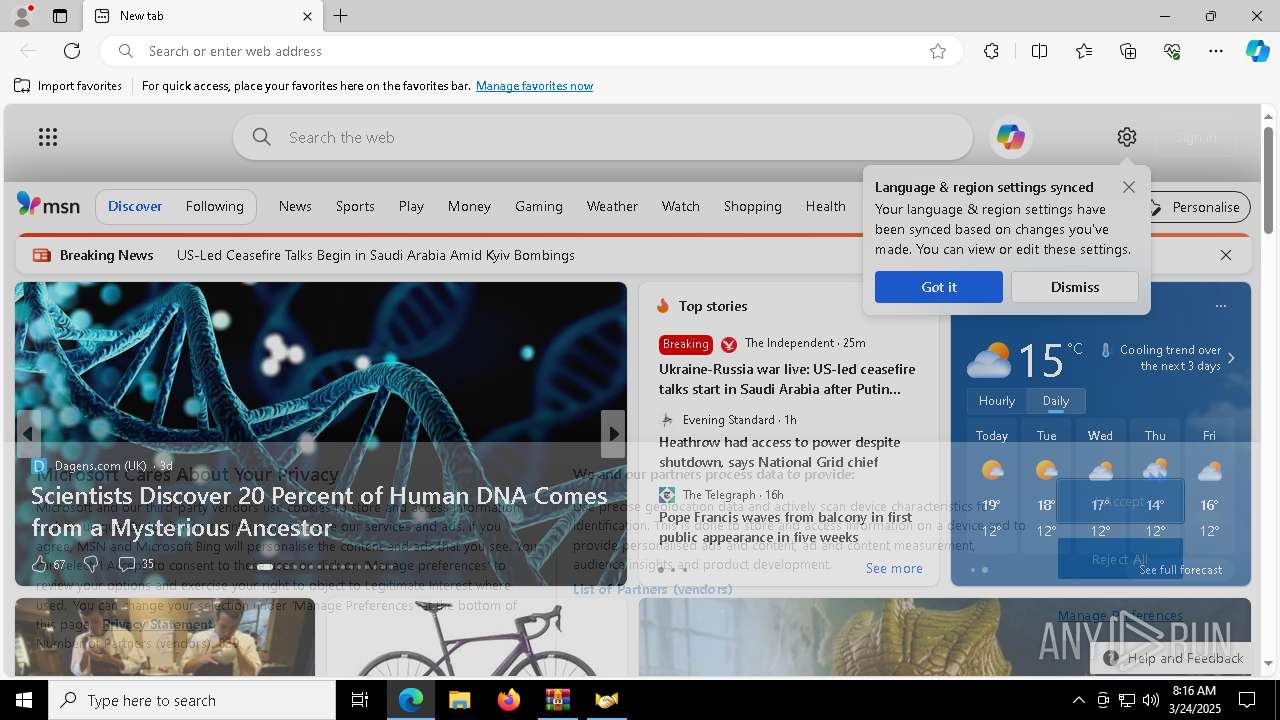This screenshot has height=720, width=1280.
Task: Open weather card more options ellipsis
Action: point(1220,306)
